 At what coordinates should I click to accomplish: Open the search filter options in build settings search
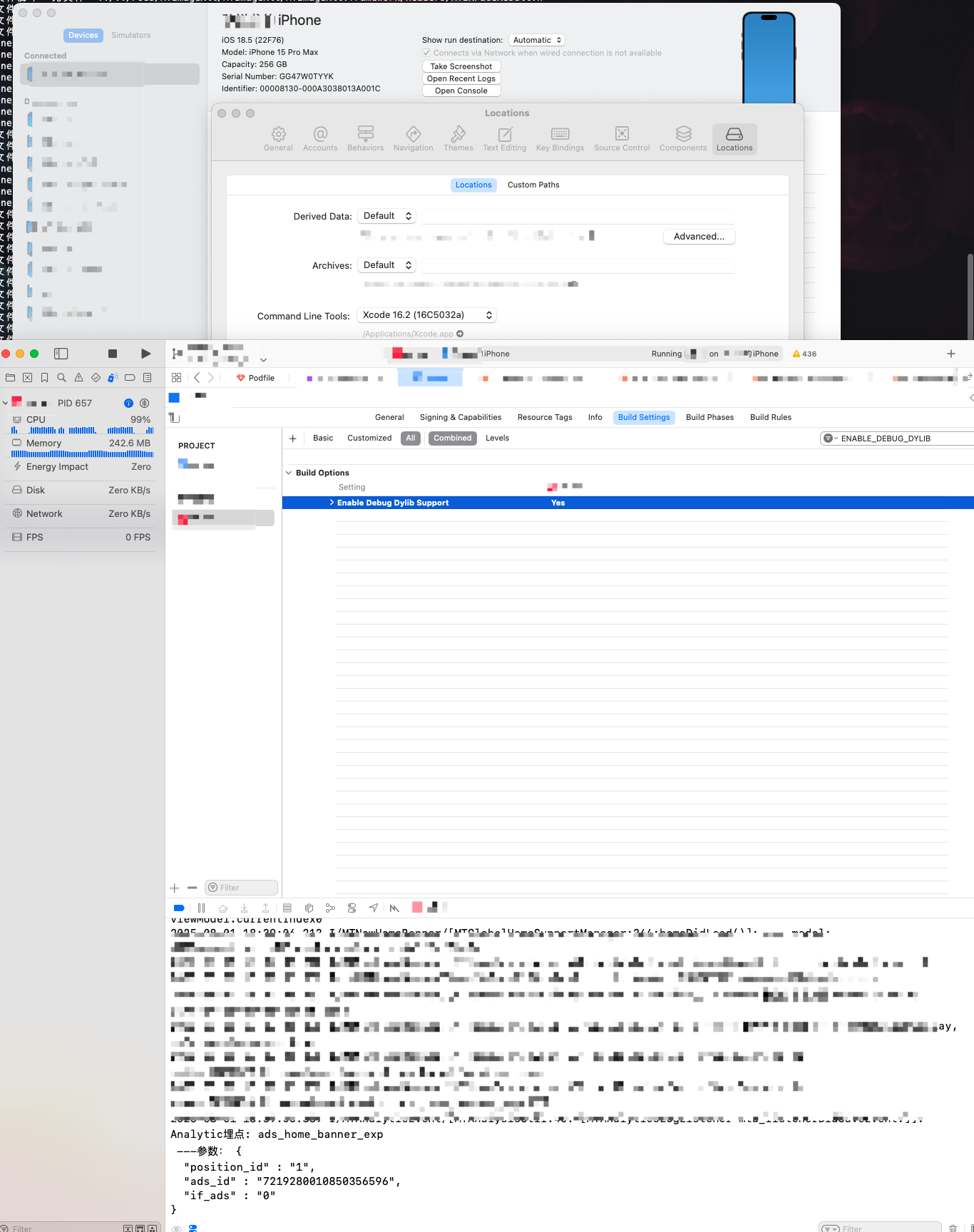coord(830,438)
